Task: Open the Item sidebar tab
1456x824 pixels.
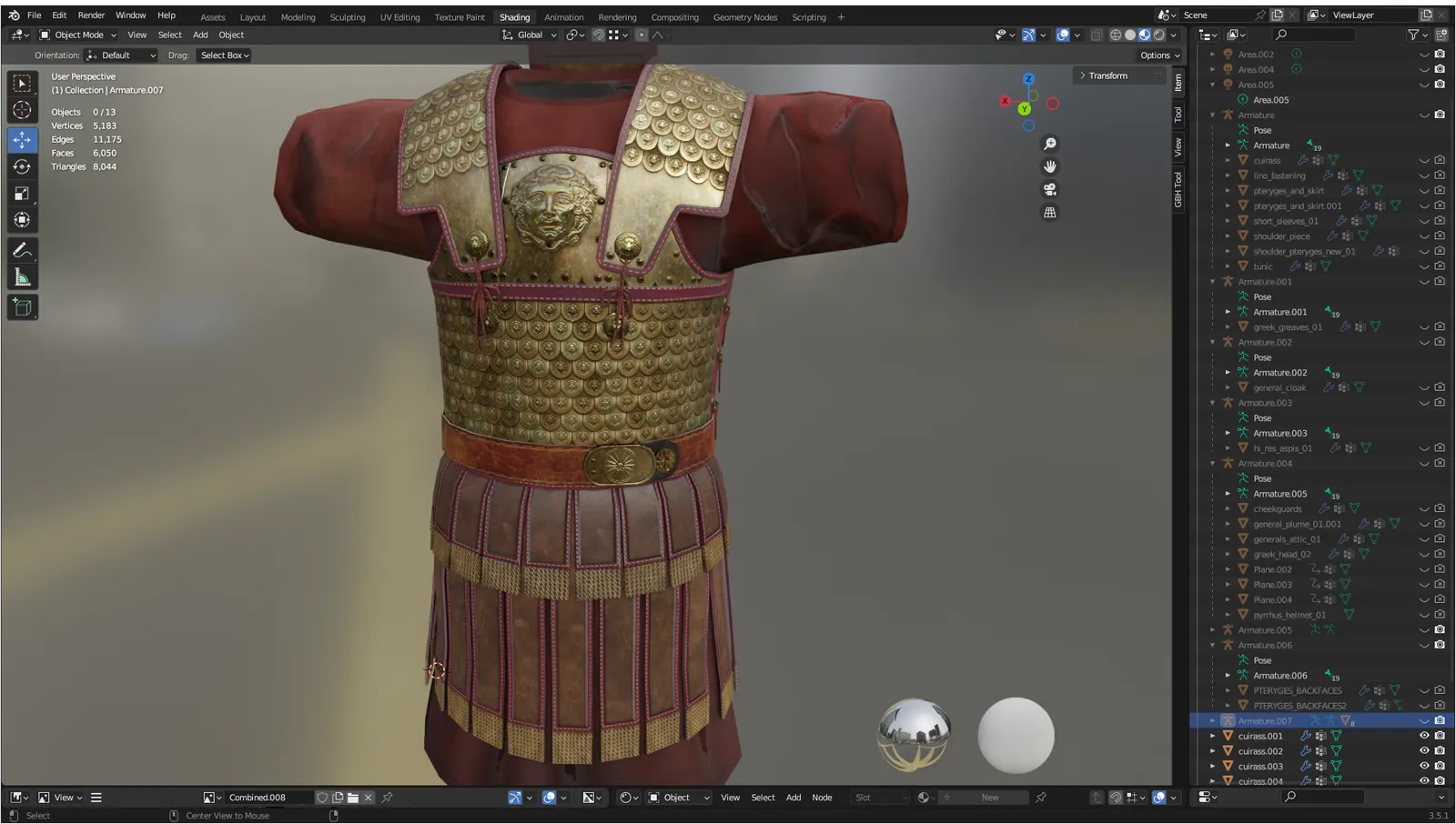Action: (x=1178, y=83)
